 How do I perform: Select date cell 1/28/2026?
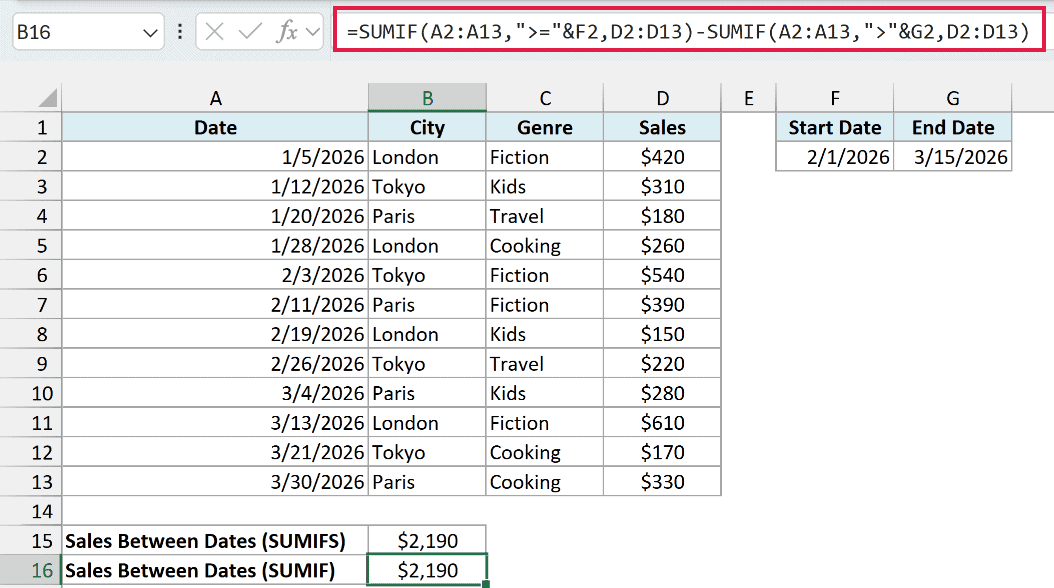[x=215, y=246]
